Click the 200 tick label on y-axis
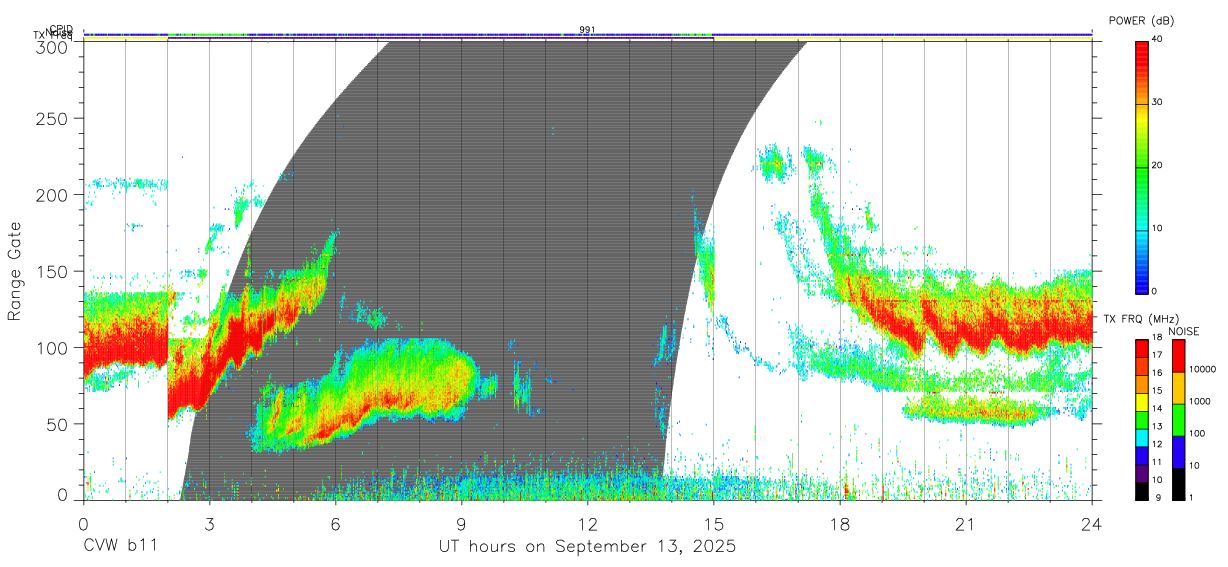Screen dimensions: 1228x567 click(54, 195)
